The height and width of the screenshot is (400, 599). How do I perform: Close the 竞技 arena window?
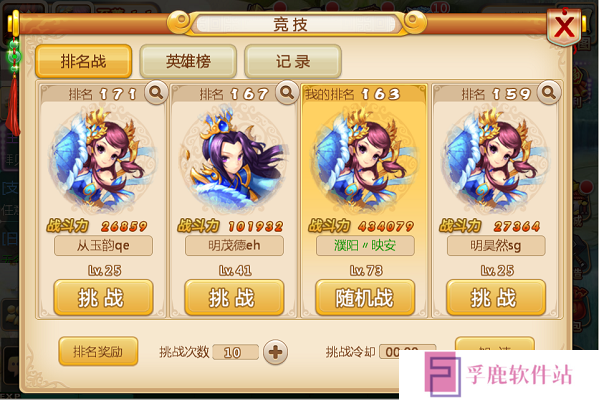click(x=564, y=27)
